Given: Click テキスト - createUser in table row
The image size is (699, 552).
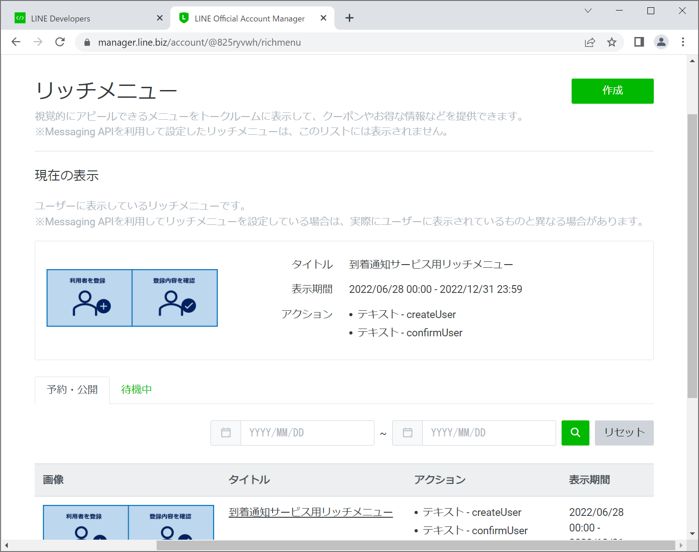Looking at the screenshot, I should 472,512.
